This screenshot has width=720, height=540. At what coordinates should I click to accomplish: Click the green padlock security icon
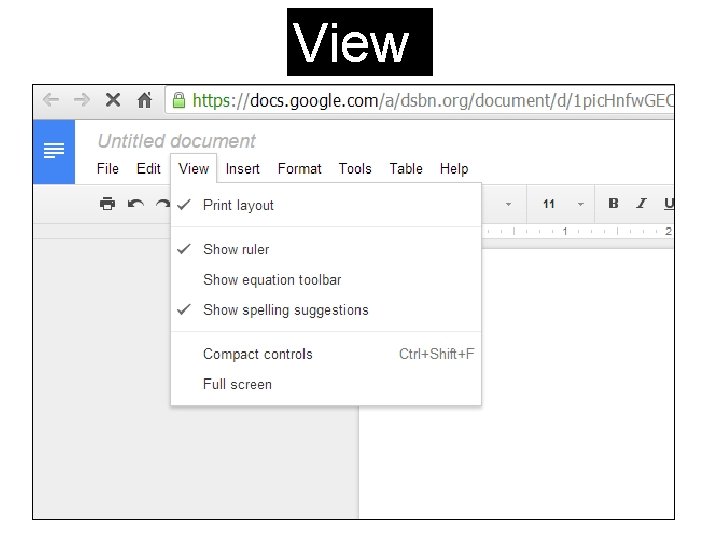179,100
